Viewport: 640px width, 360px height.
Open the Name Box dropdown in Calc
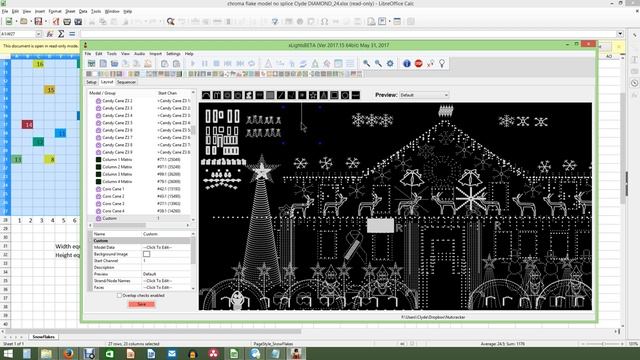pyautogui.click(x=38, y=34)
